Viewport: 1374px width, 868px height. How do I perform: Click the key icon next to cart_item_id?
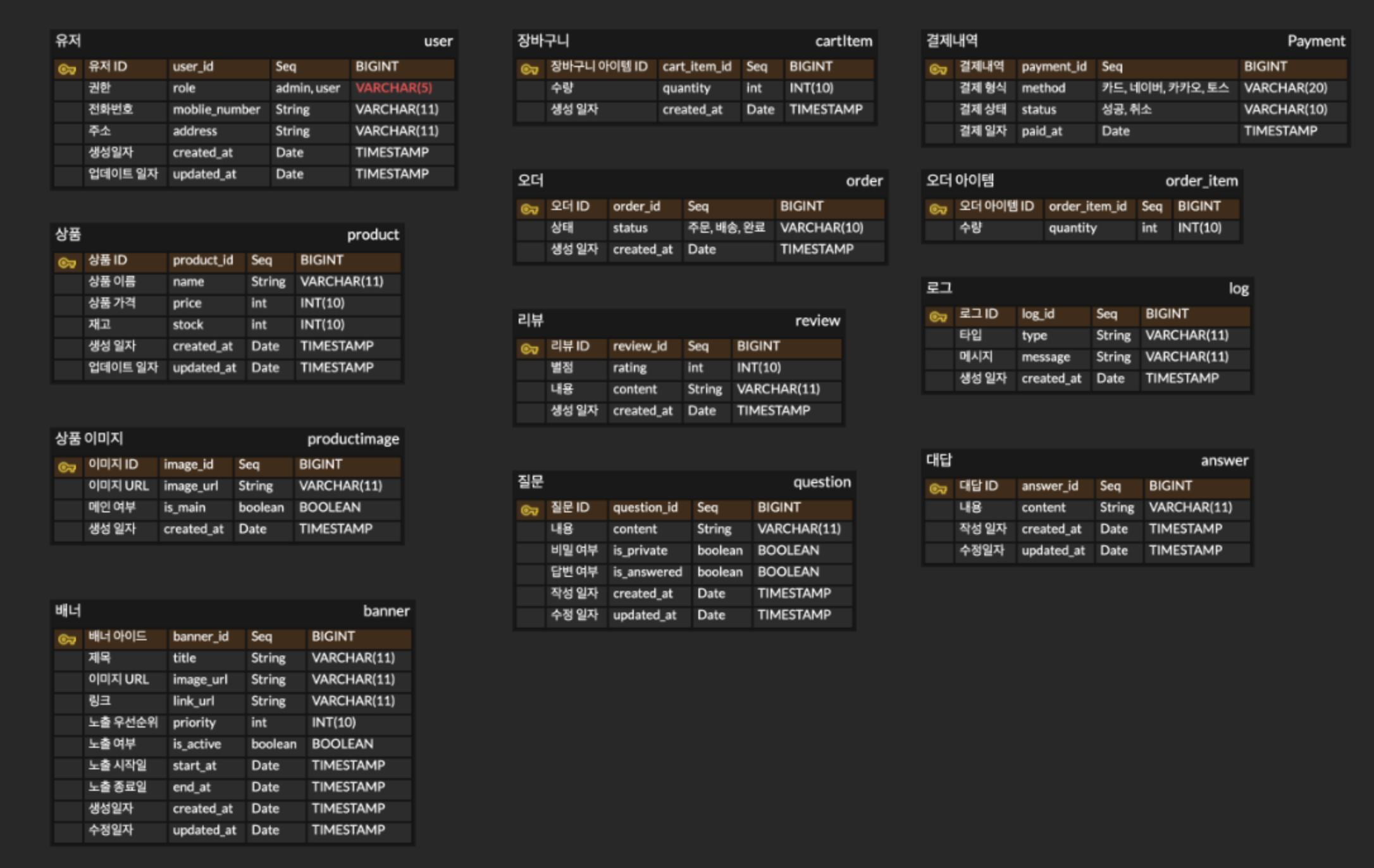point(529,68)
